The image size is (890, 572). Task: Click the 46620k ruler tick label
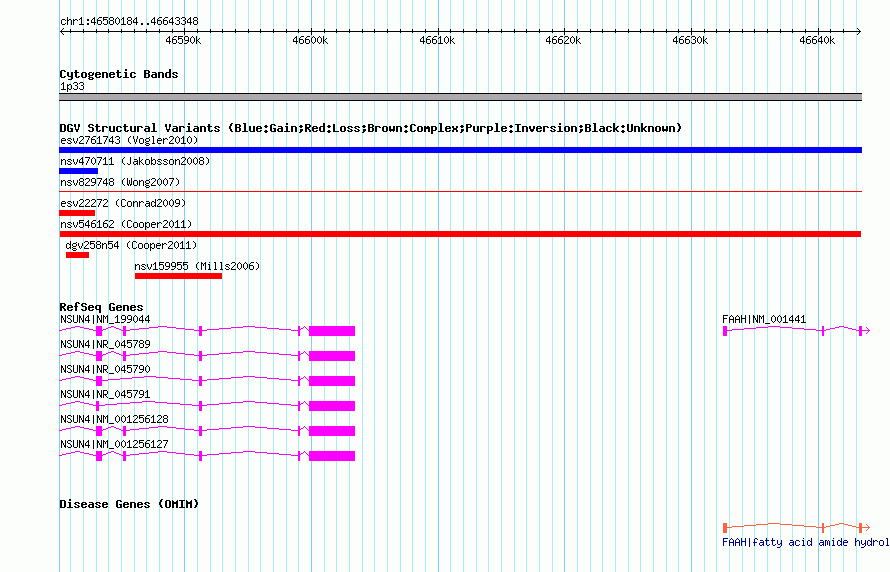click(563, 40)
